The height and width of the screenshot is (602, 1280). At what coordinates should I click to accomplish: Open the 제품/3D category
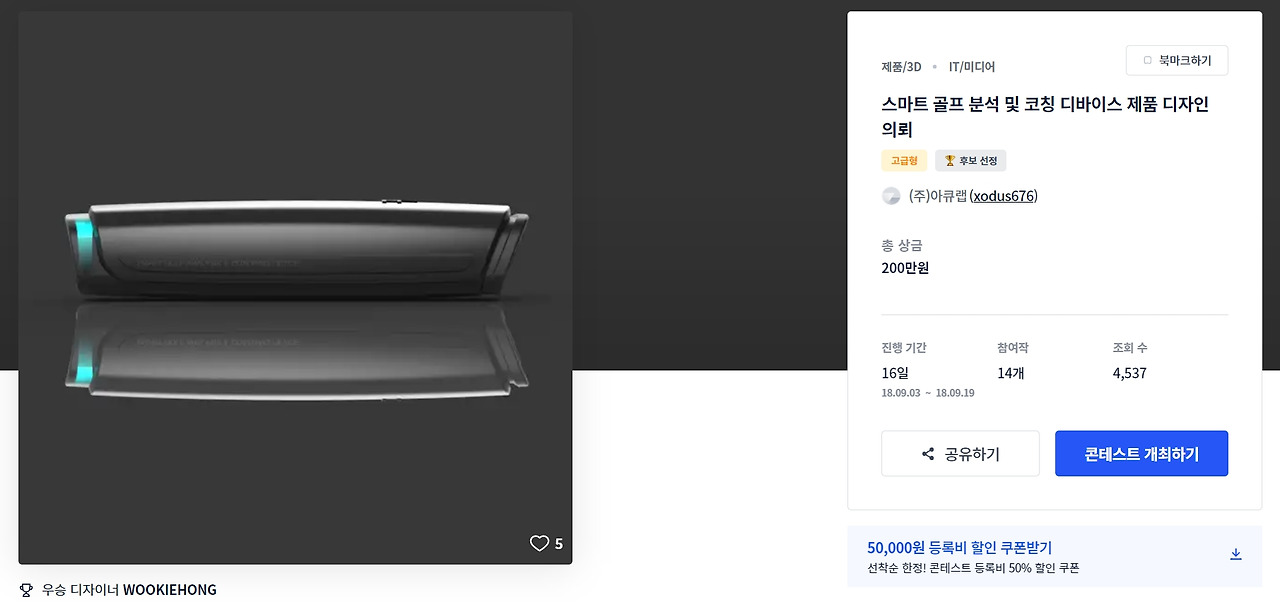coord(901,67)
